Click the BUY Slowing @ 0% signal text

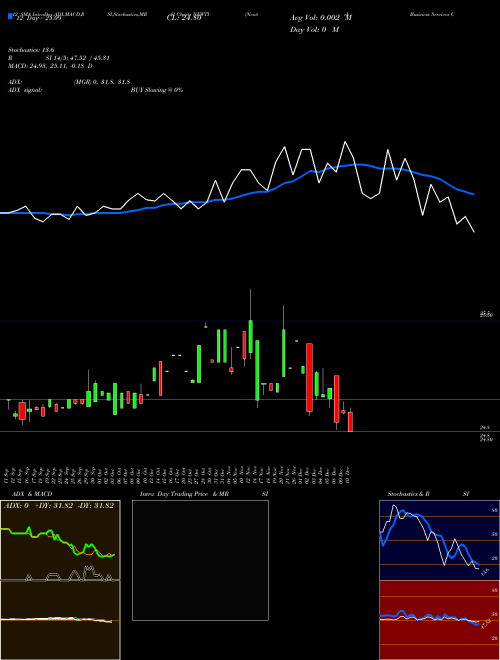pyautogui.click(x=157, y=90)
